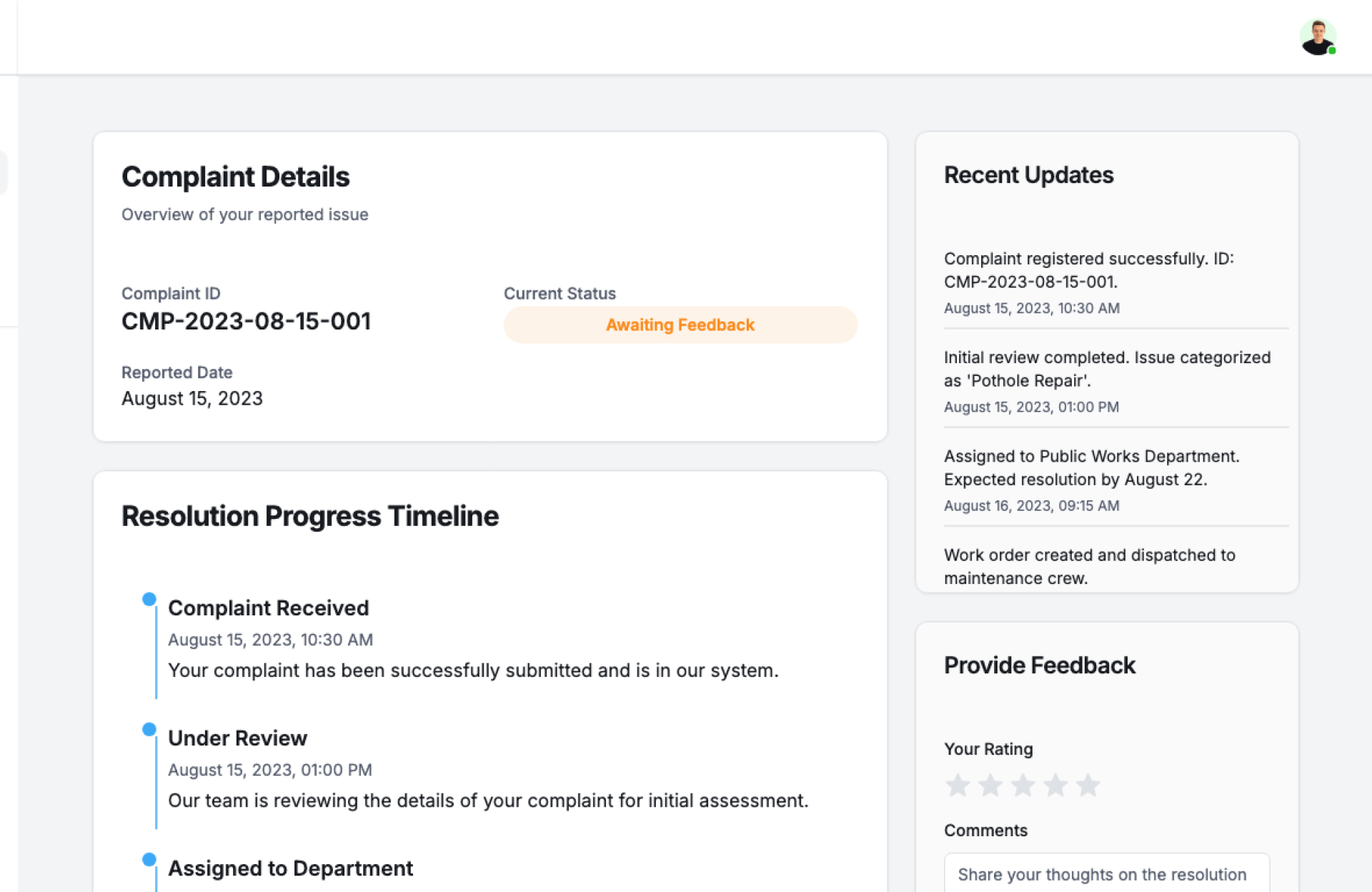This screenshot has width=1372, height=892.
Task: Click the first rating star
Action: tap(958, 785)
